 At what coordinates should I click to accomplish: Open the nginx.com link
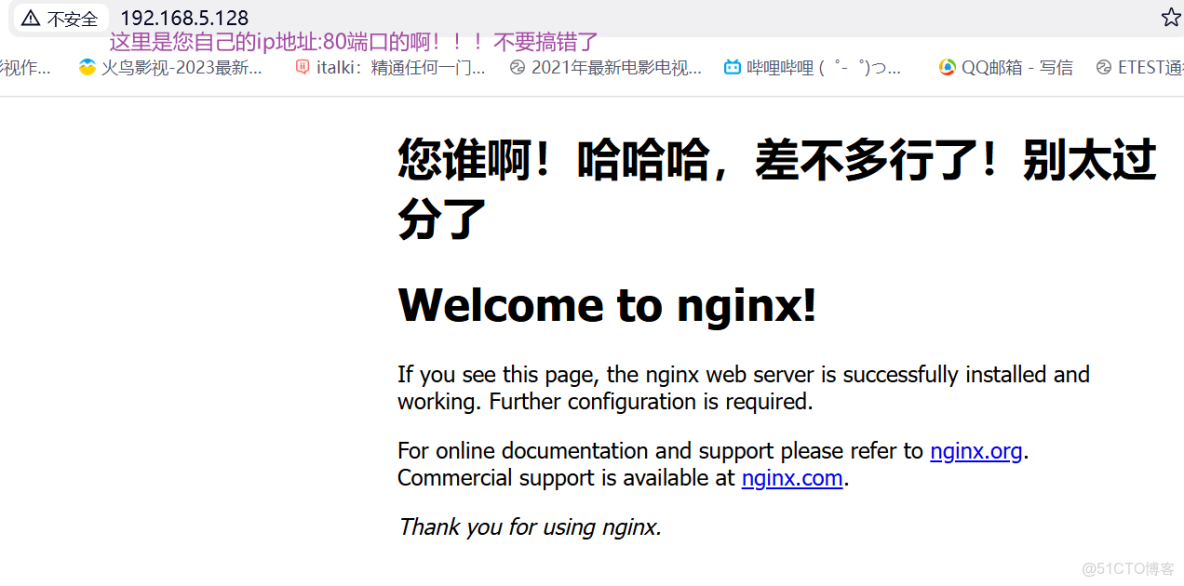click(791, 478)
